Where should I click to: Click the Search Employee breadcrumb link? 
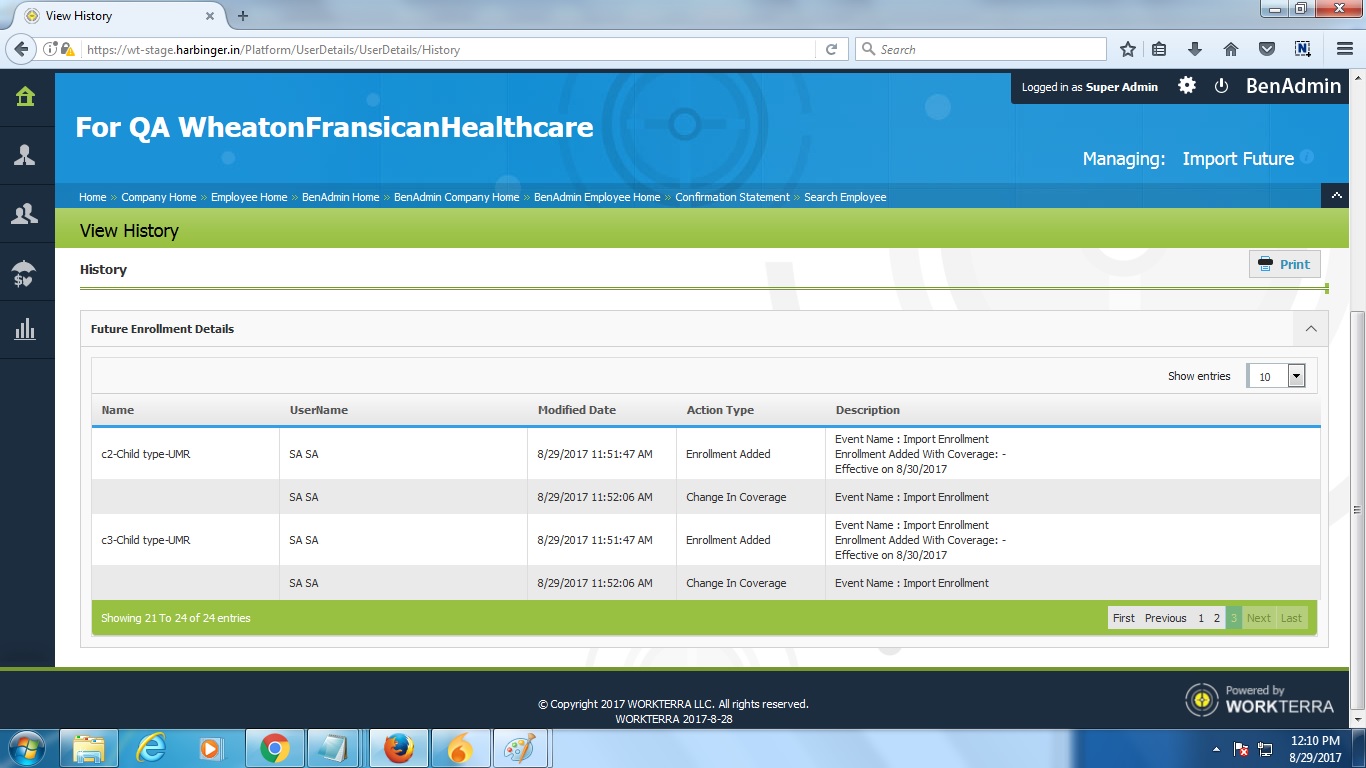pos(845,197)
